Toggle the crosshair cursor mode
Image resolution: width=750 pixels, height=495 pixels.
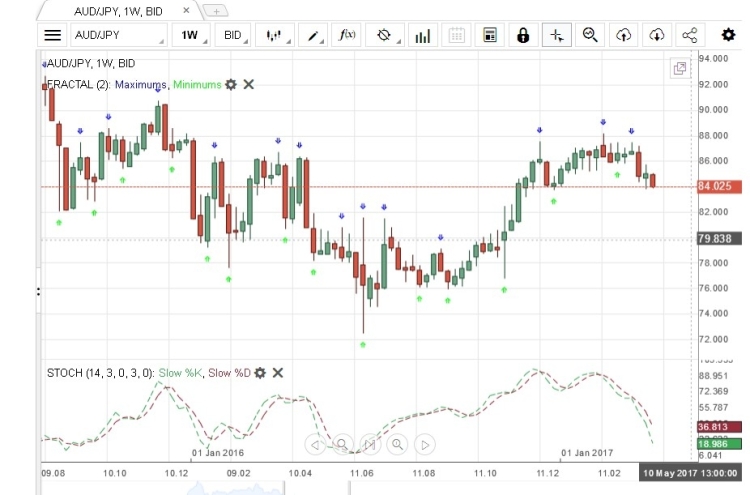click(557, 35)
